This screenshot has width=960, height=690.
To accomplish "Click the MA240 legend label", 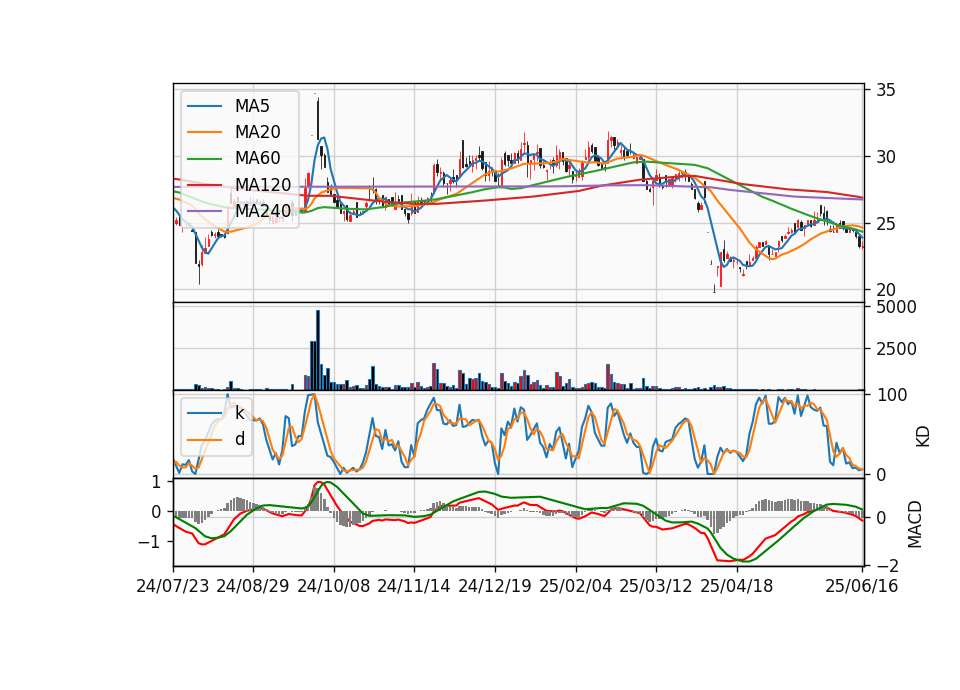I will coord(263,211).
